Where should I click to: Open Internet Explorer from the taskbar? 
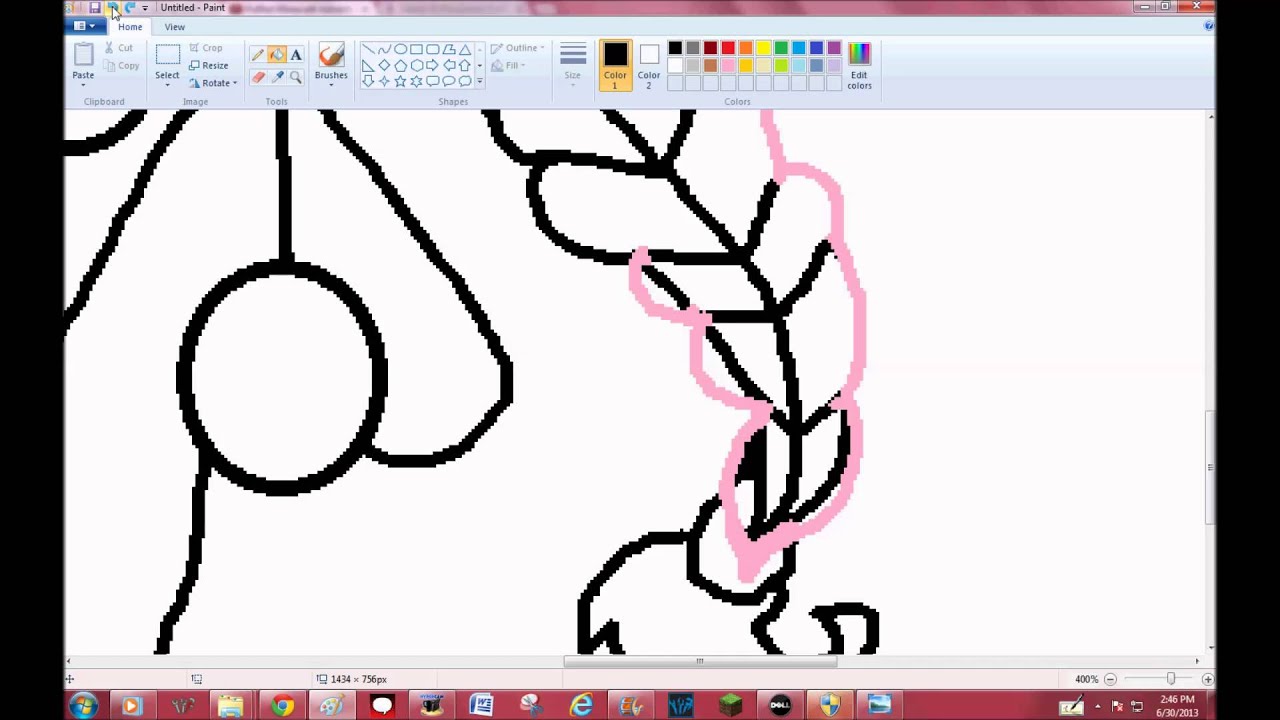[581, 707]
